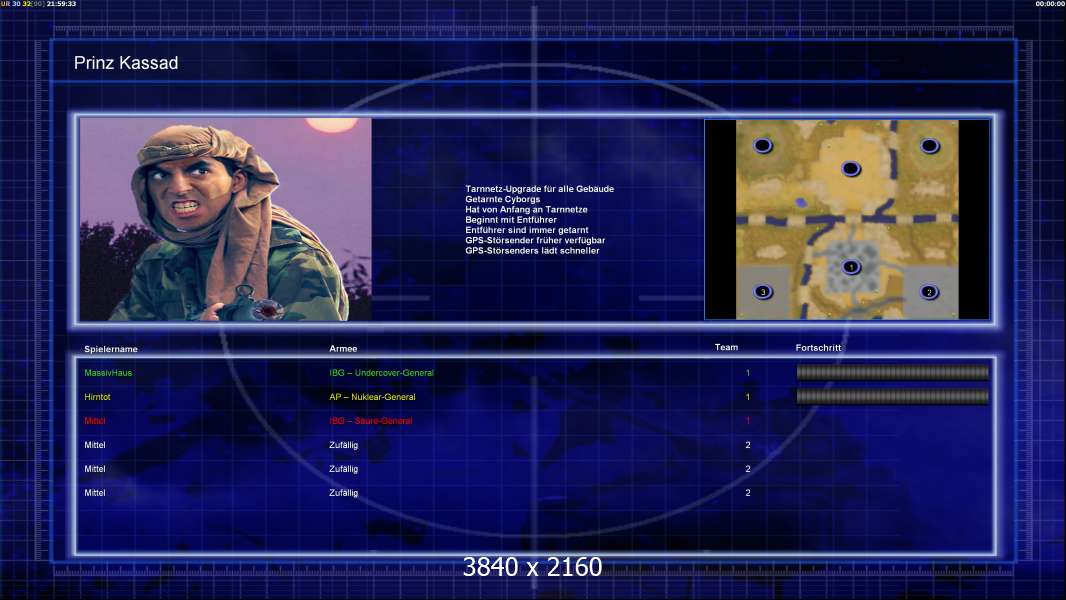Select the unnumbered top-right minimap start marker

tap(929, 146)
